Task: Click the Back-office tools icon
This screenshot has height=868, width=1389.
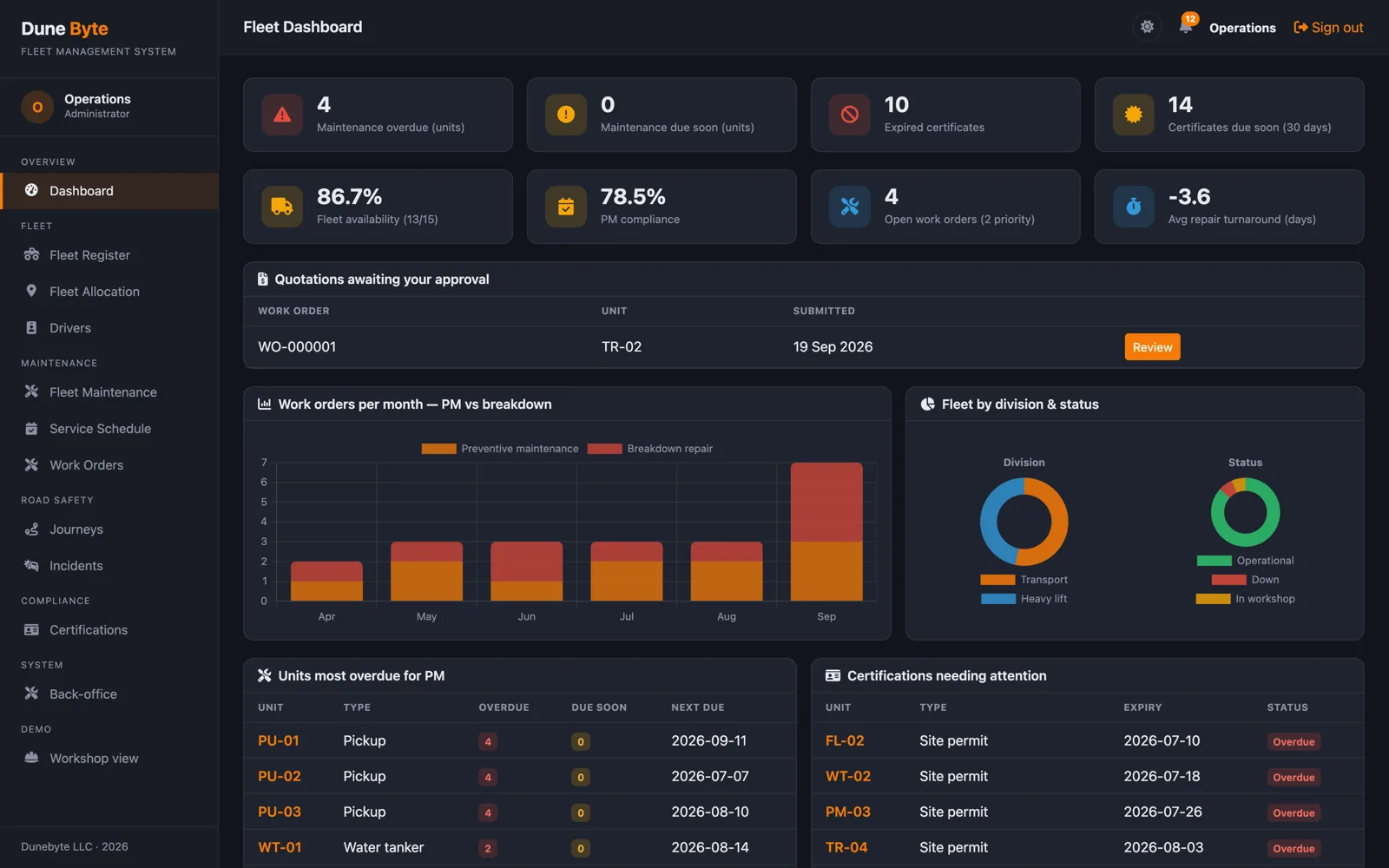Action: point(31,694)
